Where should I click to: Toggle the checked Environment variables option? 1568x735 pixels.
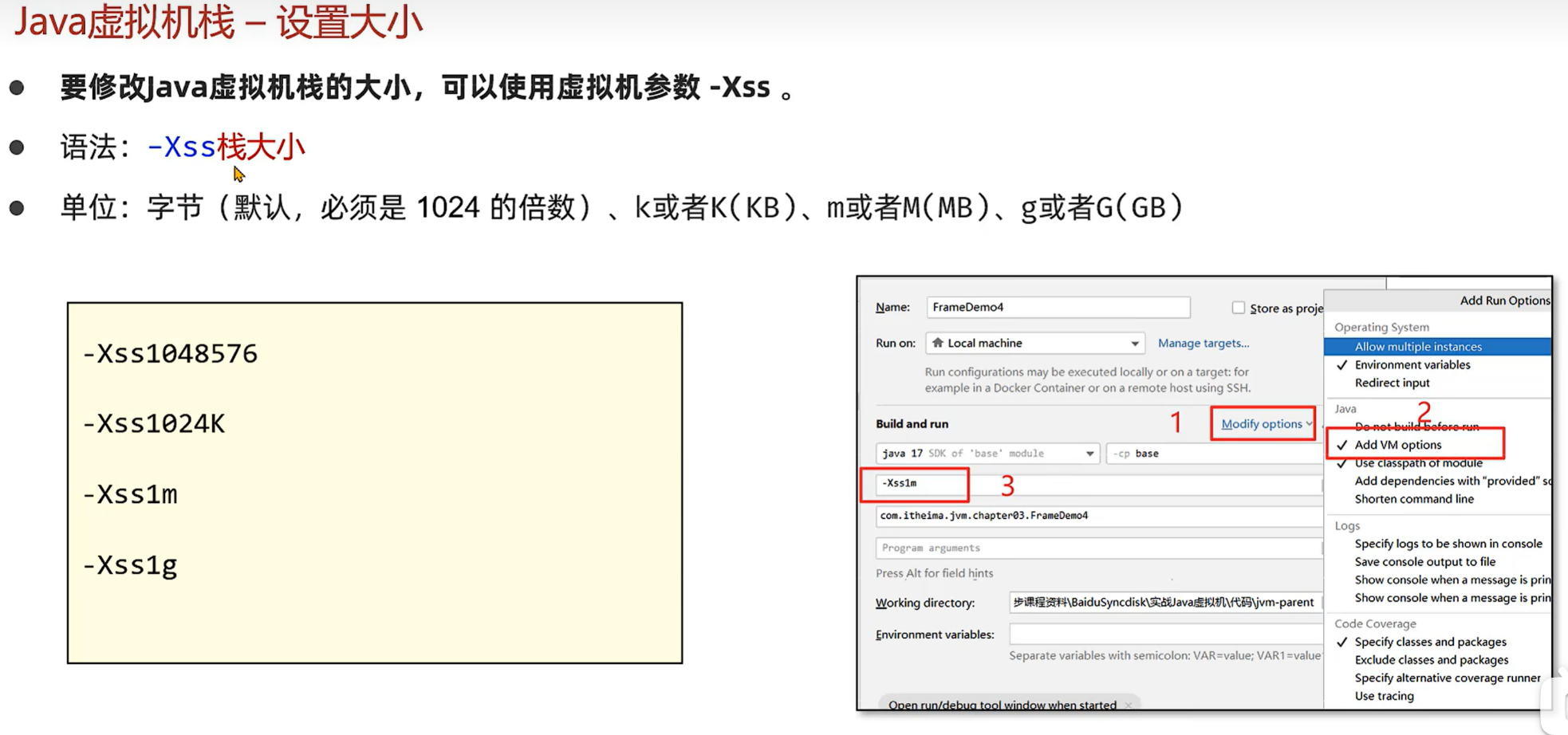pyautogui.click(x=1412, y=365)
